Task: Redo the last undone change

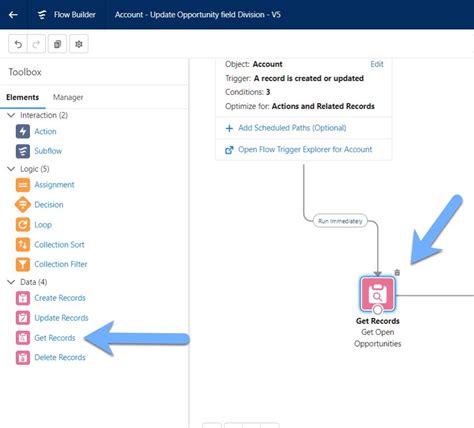Action: (x=36, y=44)
